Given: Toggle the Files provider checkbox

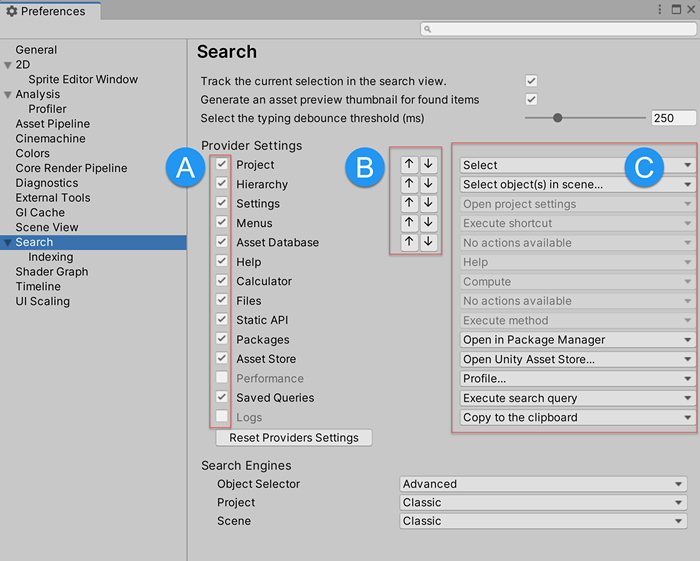Looking at the screenshot, I should [222, 299].
